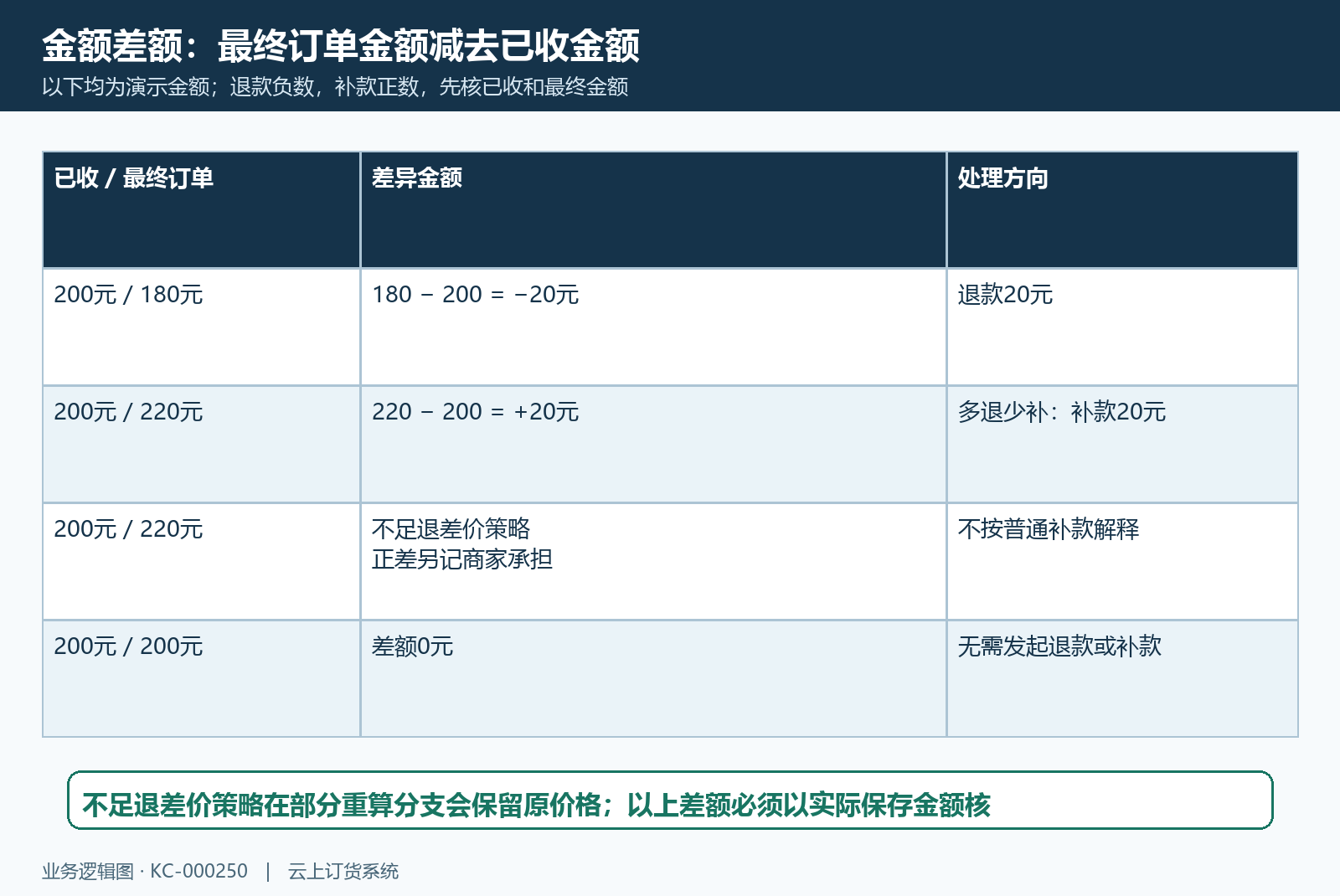Click the cell 200元 / 180元
1340x896 pixels.
202,327
